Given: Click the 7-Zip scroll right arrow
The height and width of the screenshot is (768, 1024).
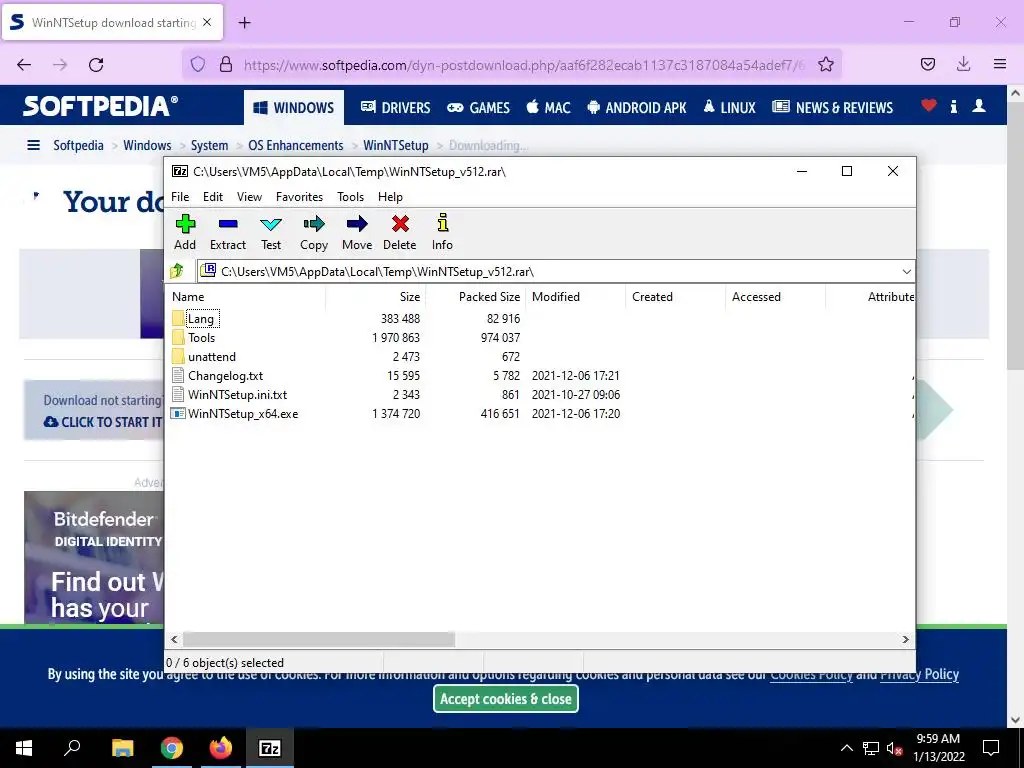Looking at the screenshot, I should point(906,639).
